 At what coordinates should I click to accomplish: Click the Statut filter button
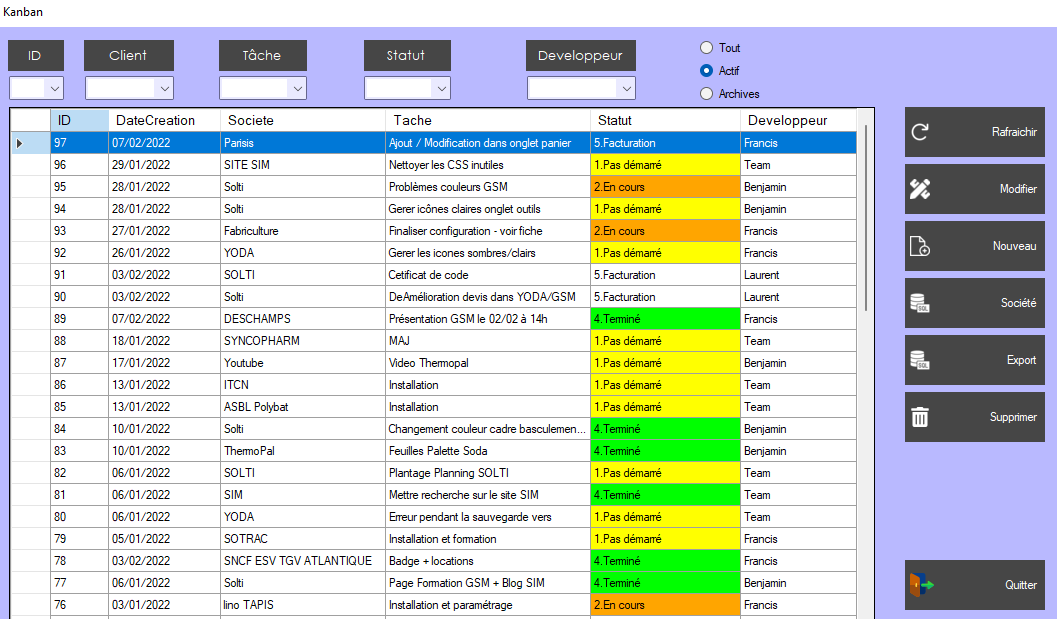pos(407,55)
